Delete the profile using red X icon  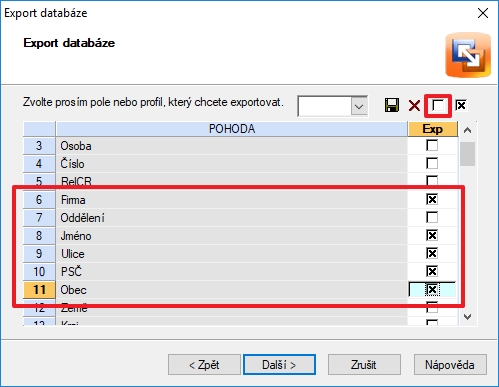414,106
